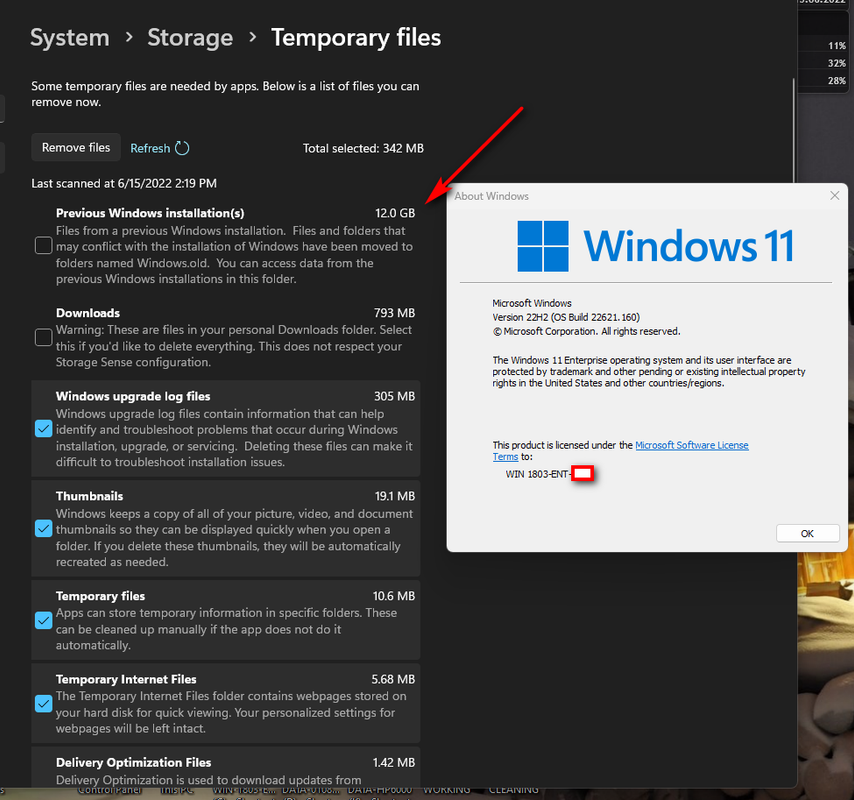
Task: Check Previous Windows installation(s) checkbox
Action: (44, 246)
